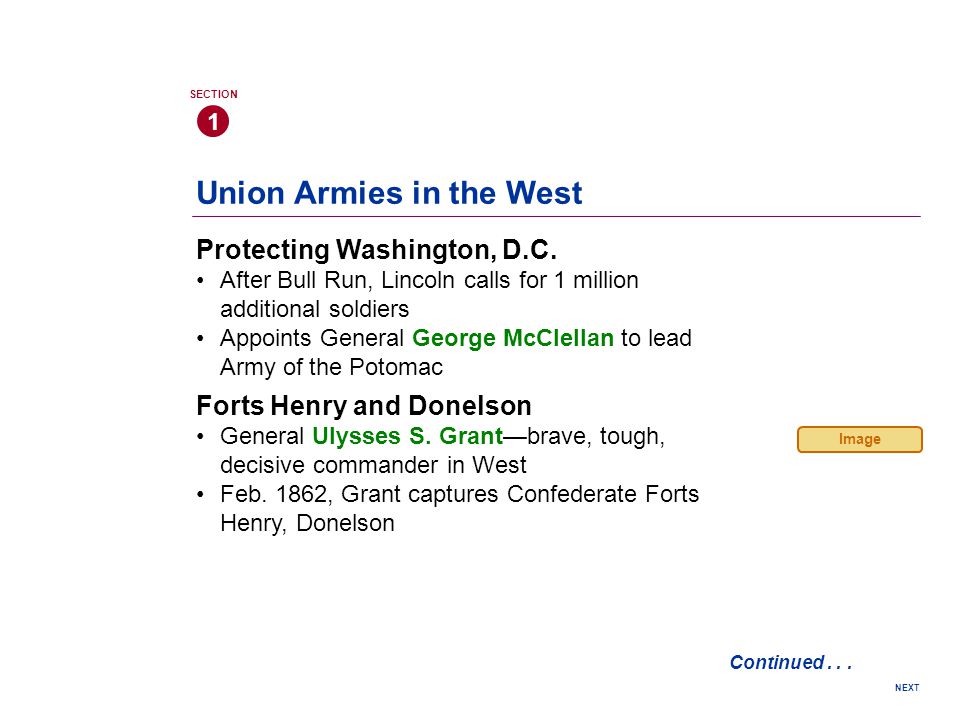960x720 pixels.
Task: Click the Protecting Washington, D.C. heading
Action: click(377, 249)
